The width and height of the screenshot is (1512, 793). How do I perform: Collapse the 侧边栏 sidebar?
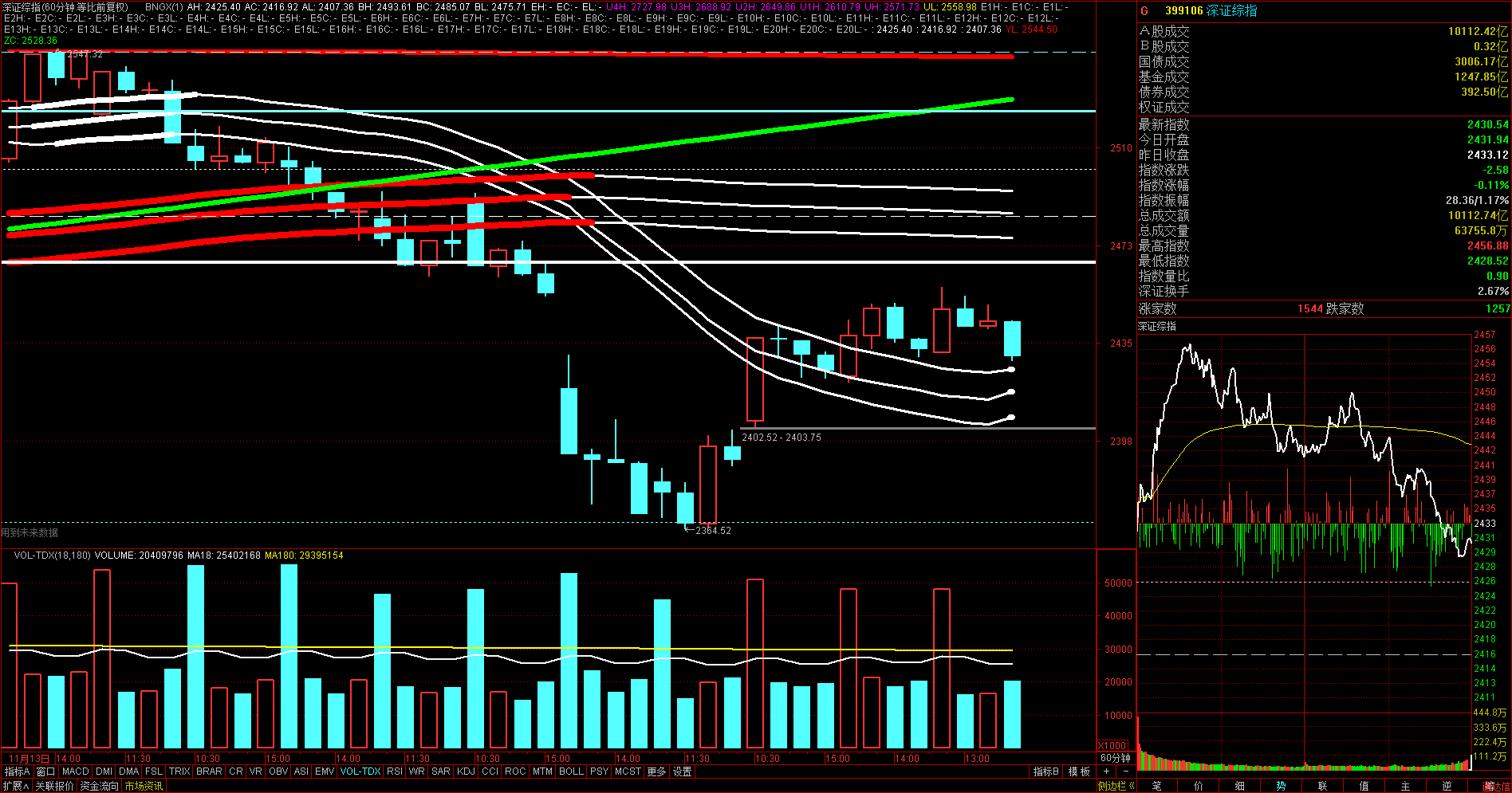pyautogui.click(x=1116, y=786)
